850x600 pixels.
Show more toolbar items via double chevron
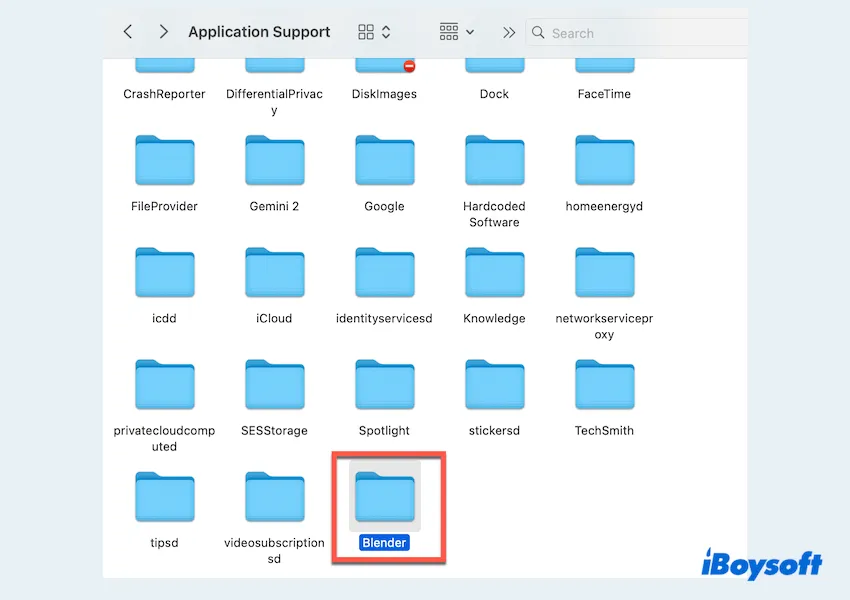click(508, 33)
